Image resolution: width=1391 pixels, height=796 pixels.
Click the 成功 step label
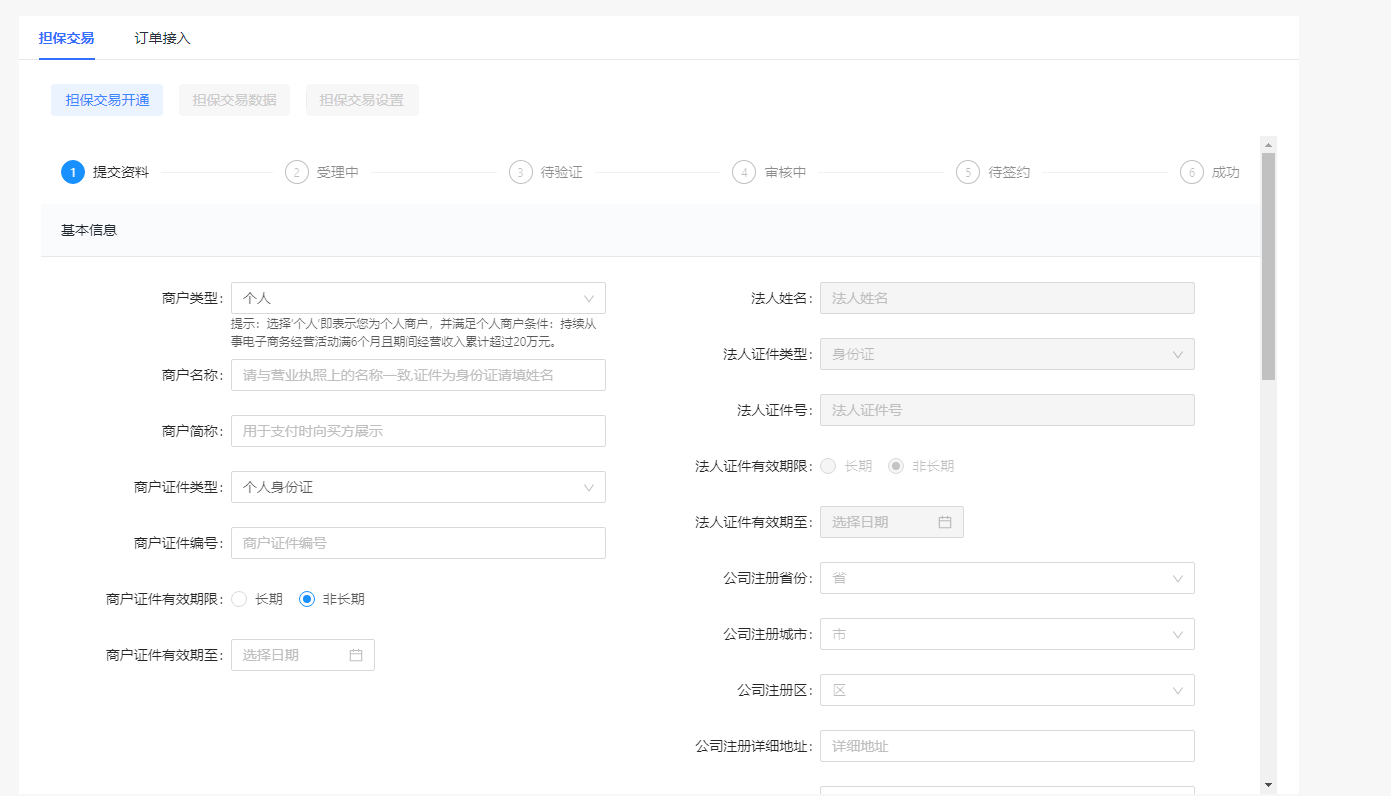(1226, 172)
